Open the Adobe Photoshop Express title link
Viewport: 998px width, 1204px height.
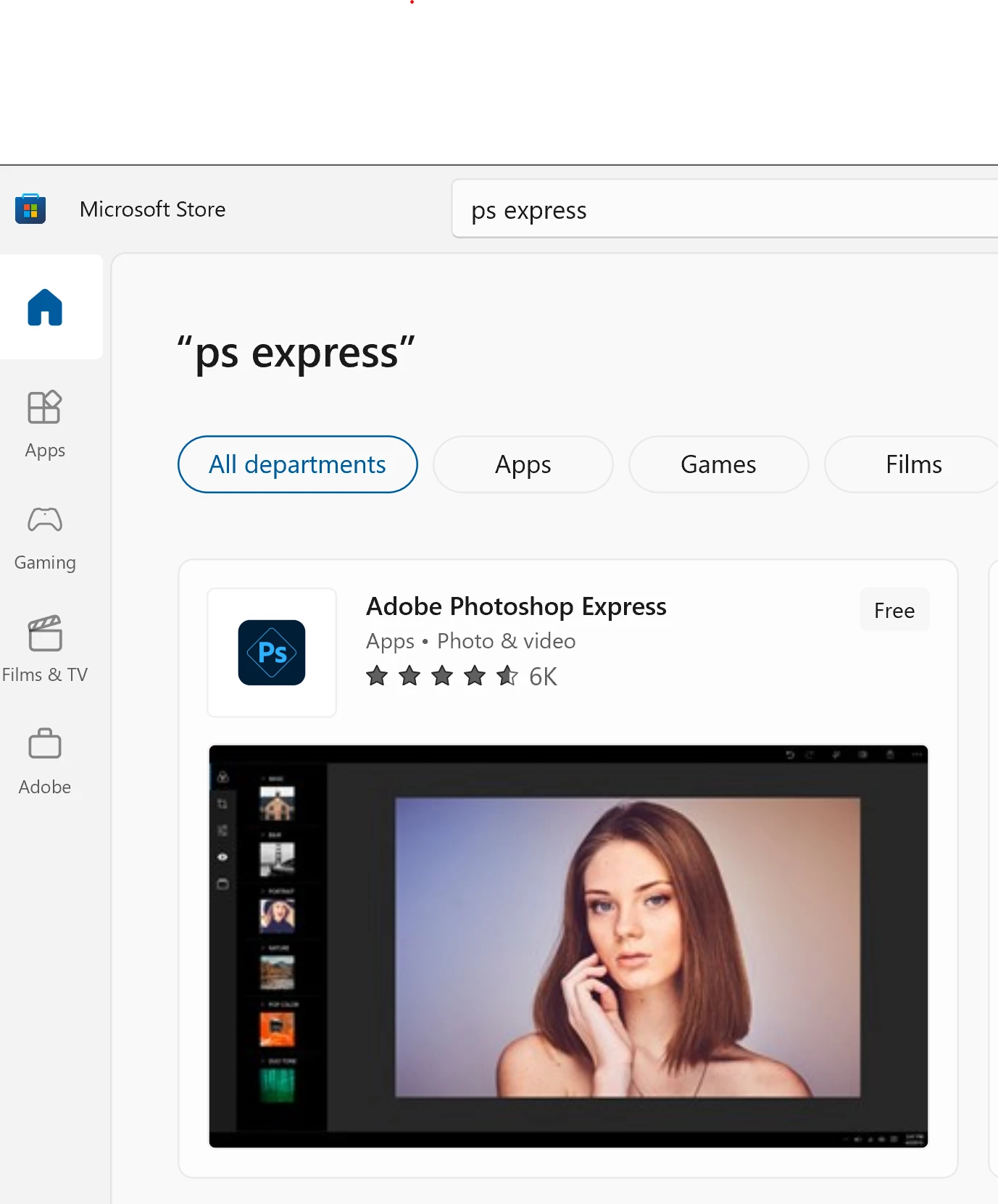tap(516, 606)
